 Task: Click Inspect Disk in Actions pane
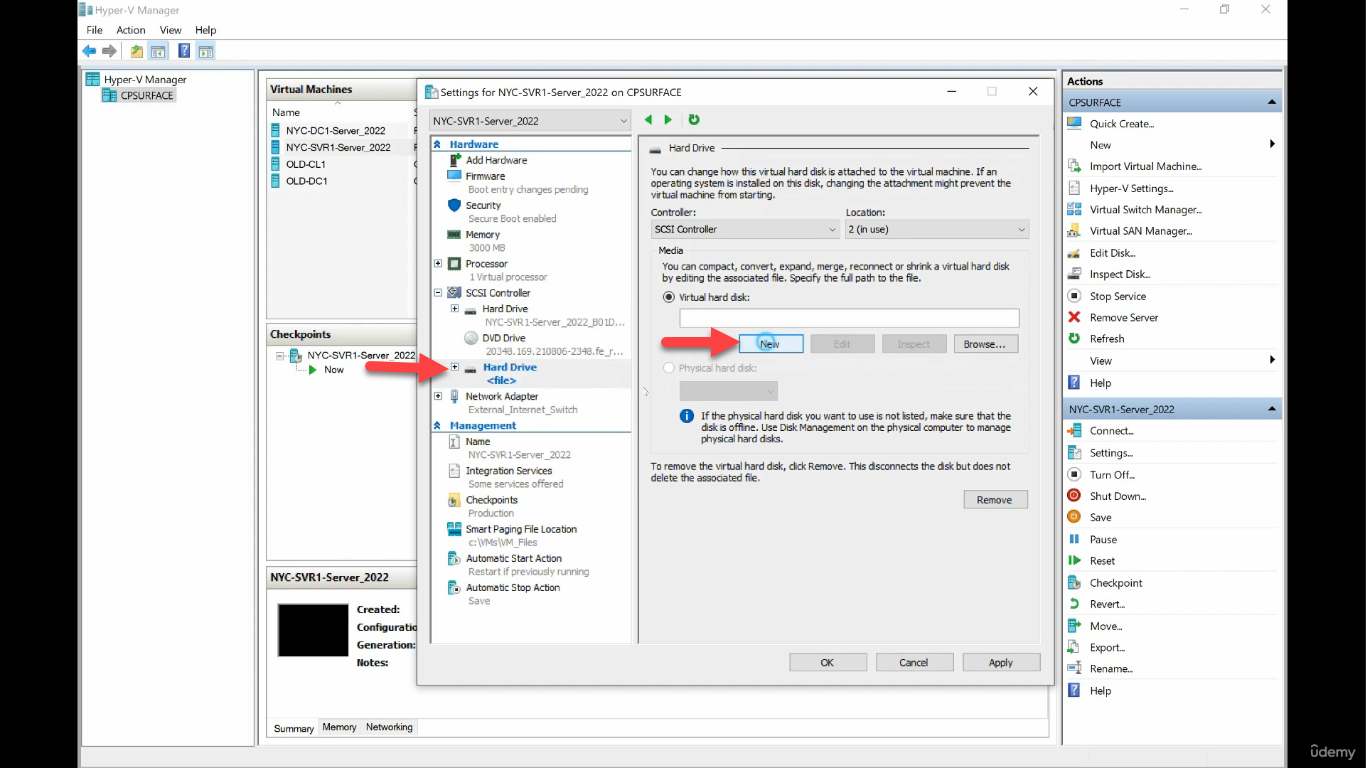(1119, 274)
